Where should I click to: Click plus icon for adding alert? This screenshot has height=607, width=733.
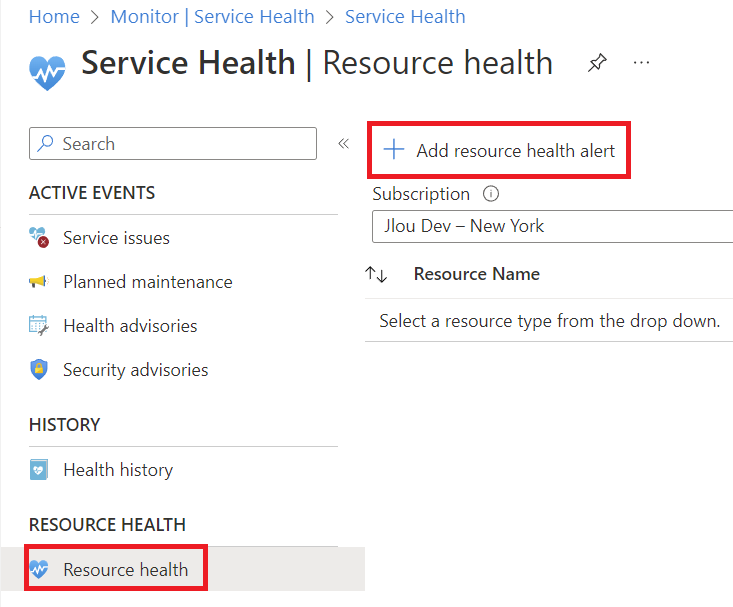coord(394,150)
